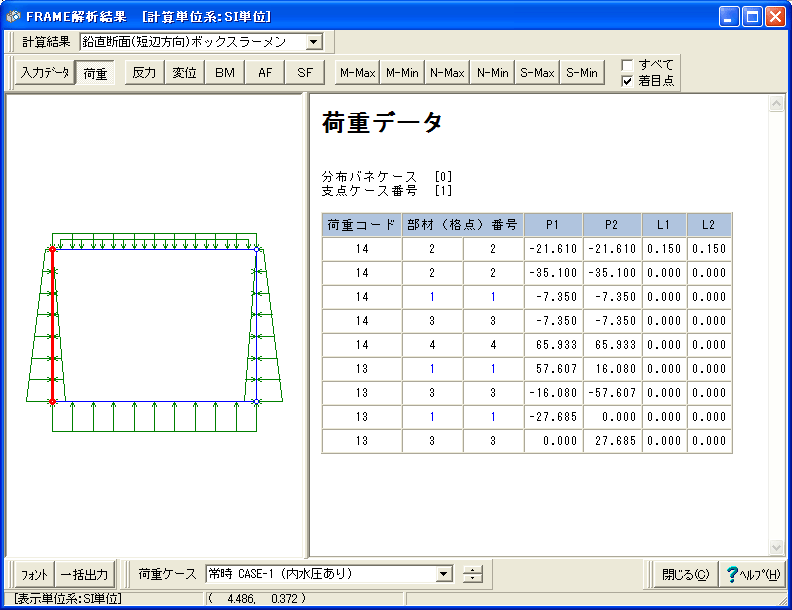Click the P2 cell showing -57.607

coord(612,393)
